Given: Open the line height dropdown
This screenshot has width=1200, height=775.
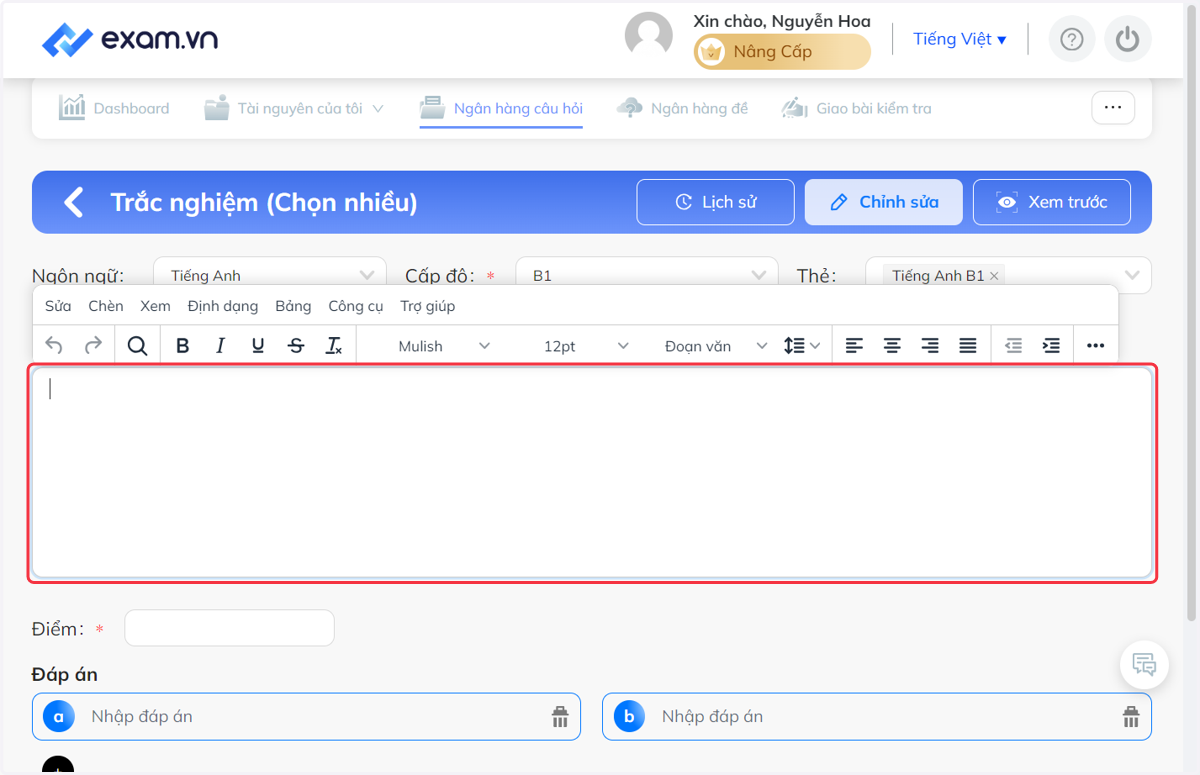Looking at the screenshot, I should (801, 346).
